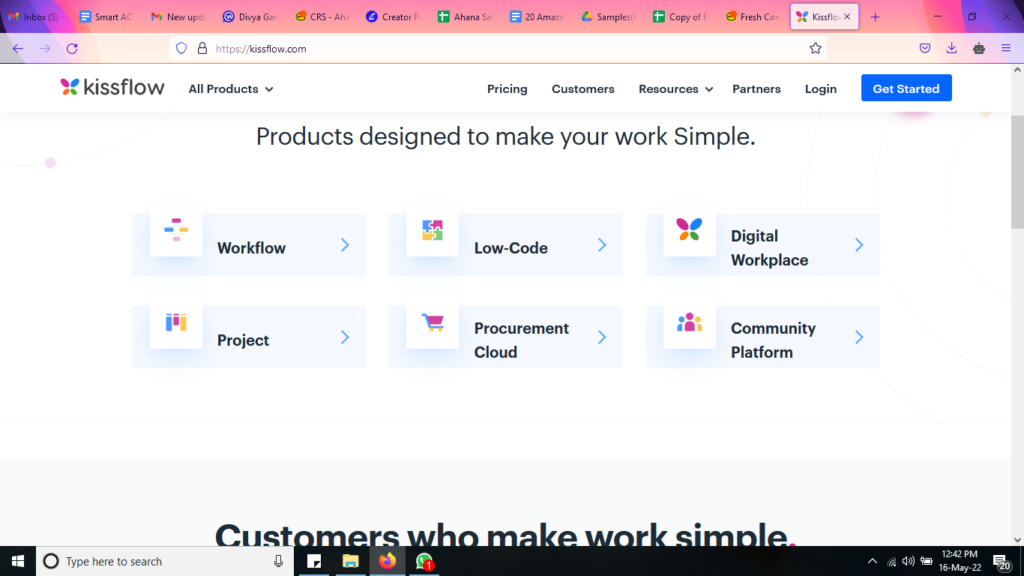The image size is (1024, 576).
Task: Go to the Kissflow logo home link
Action: coord(112,88)
